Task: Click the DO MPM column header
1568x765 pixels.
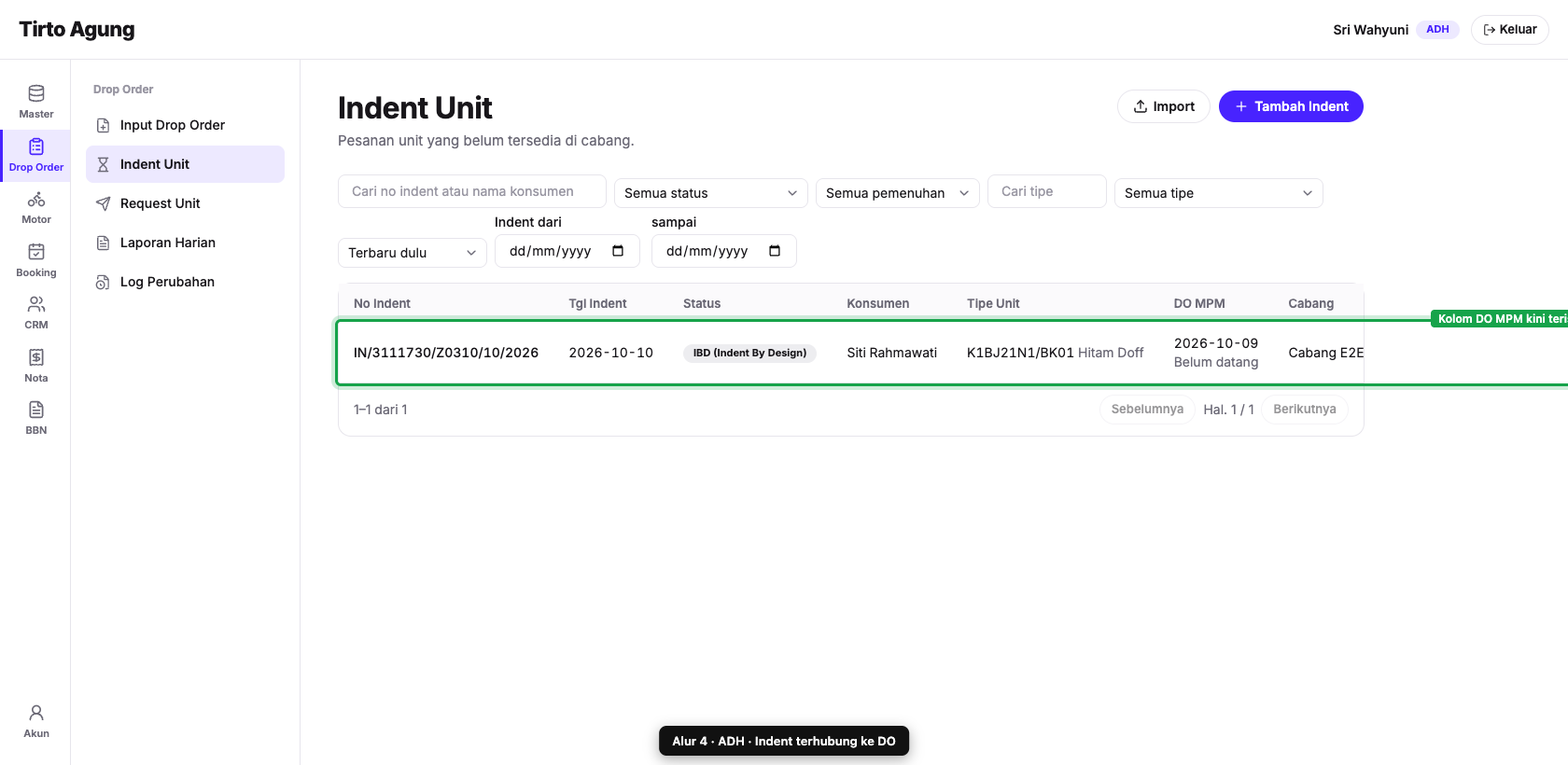Action: pos(1199,303)
